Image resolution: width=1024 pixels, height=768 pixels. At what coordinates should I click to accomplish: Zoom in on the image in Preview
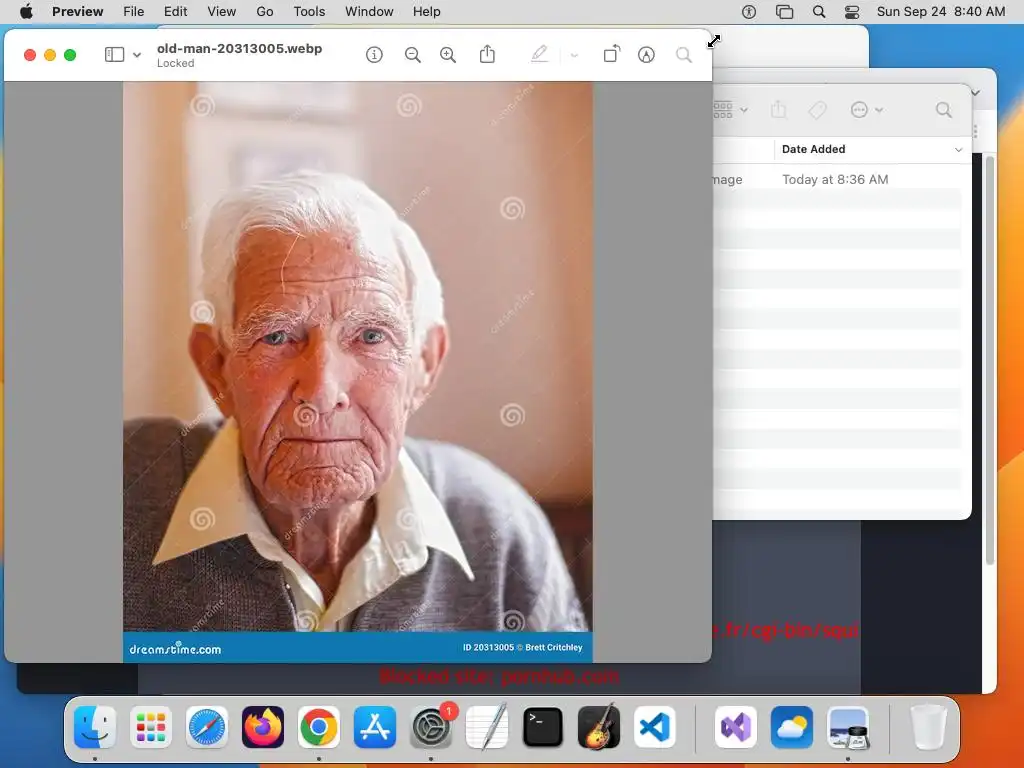tap(448, 55)
